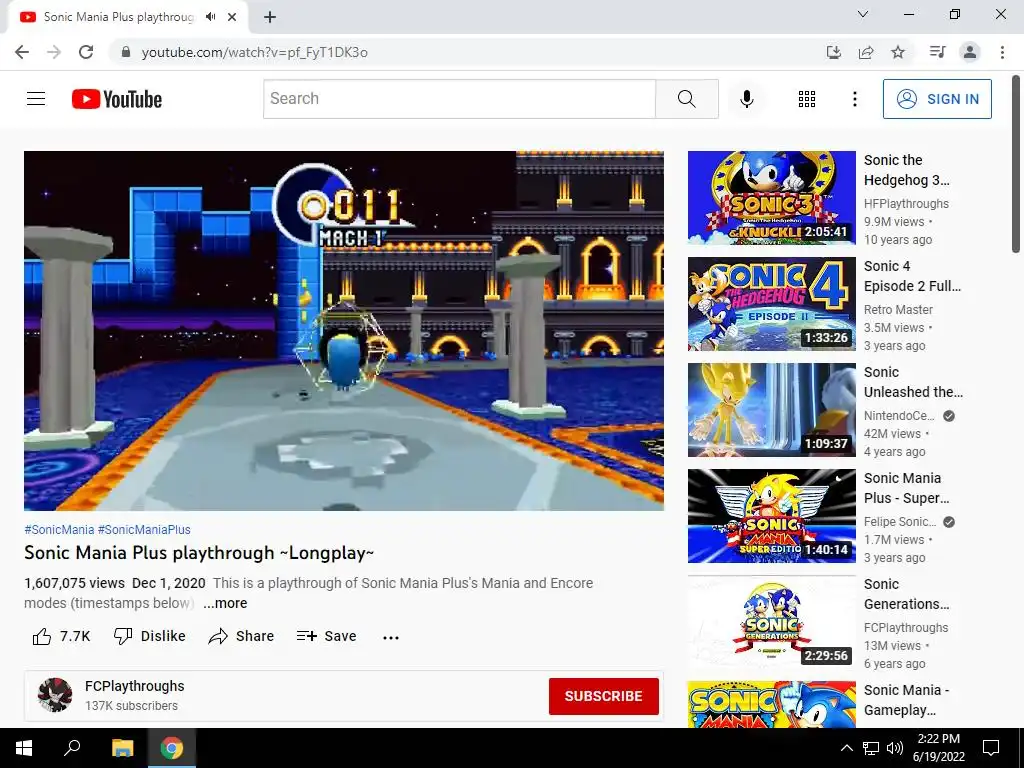Open the media control icon in Chrome toolbar
The height and width of the screenshot is (768, 1024).
[937, 52]
